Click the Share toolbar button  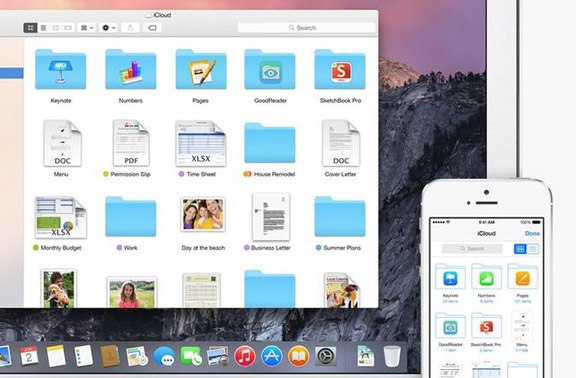(130, 28)
